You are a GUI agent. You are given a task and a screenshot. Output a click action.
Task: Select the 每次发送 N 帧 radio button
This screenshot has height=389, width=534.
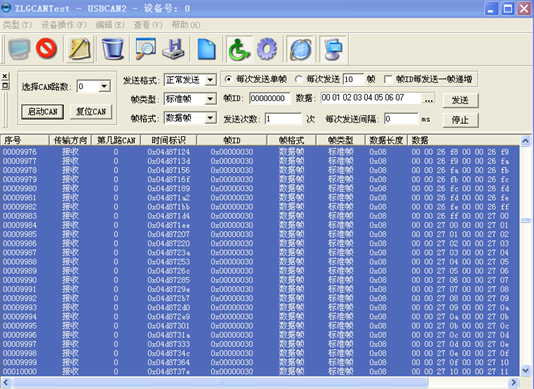pyautogui.click(x=298, y=79)
